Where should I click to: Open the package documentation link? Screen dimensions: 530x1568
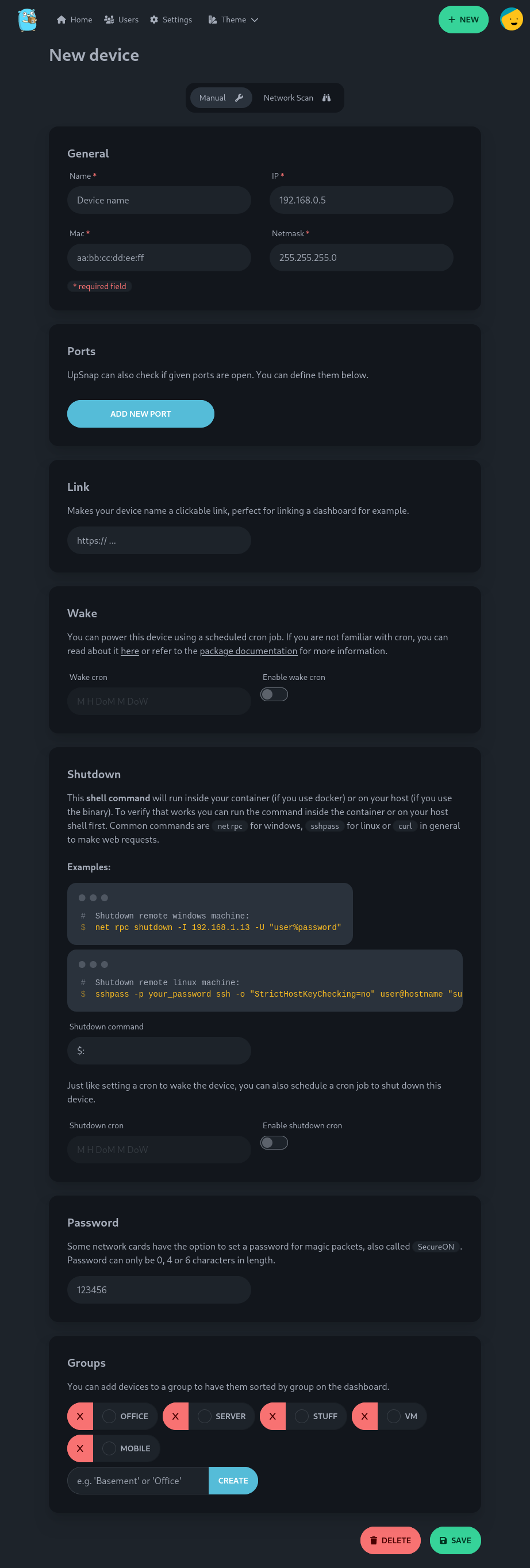[248, 651]
